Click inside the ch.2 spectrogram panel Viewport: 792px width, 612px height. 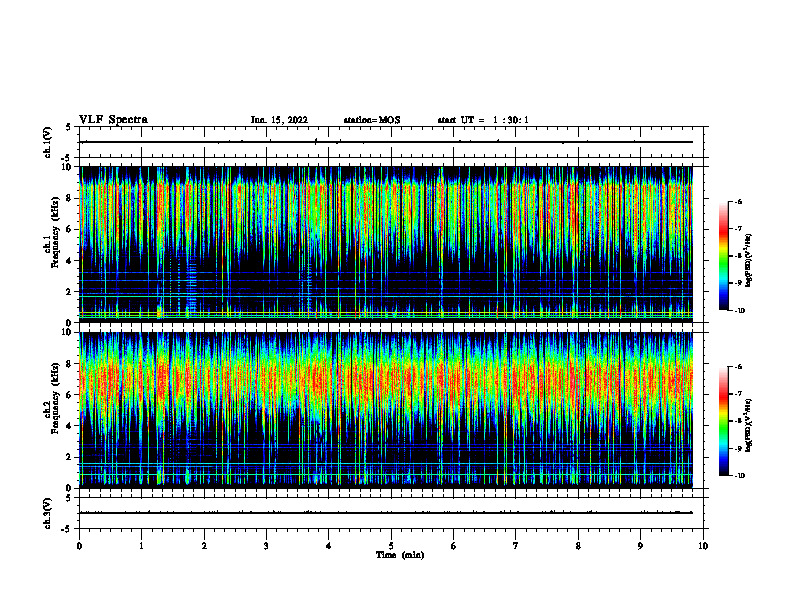pyautogui.click(x=386, y=410)
